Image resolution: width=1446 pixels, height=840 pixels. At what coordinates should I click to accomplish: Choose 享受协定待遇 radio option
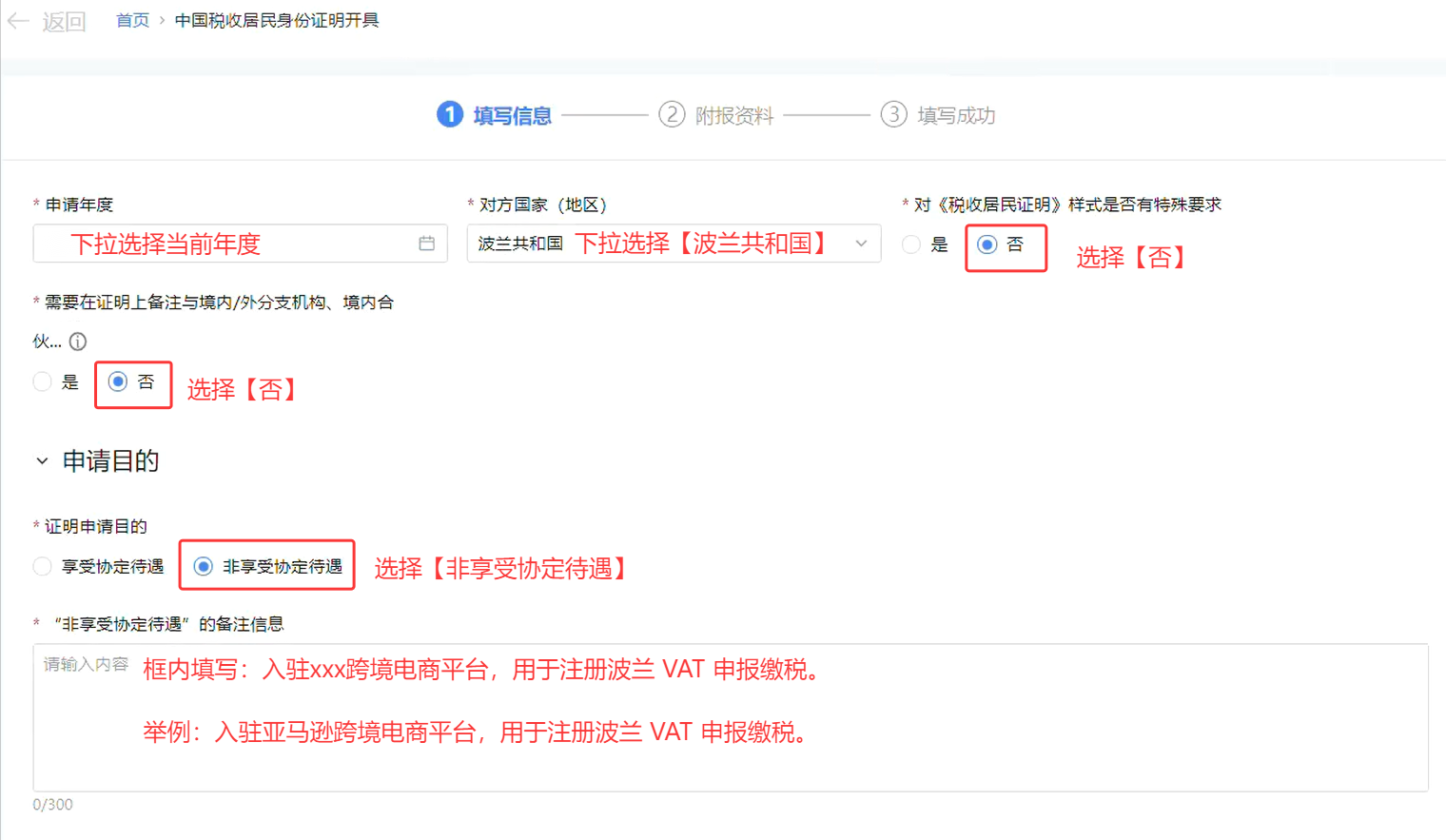[x=43, y=567]
